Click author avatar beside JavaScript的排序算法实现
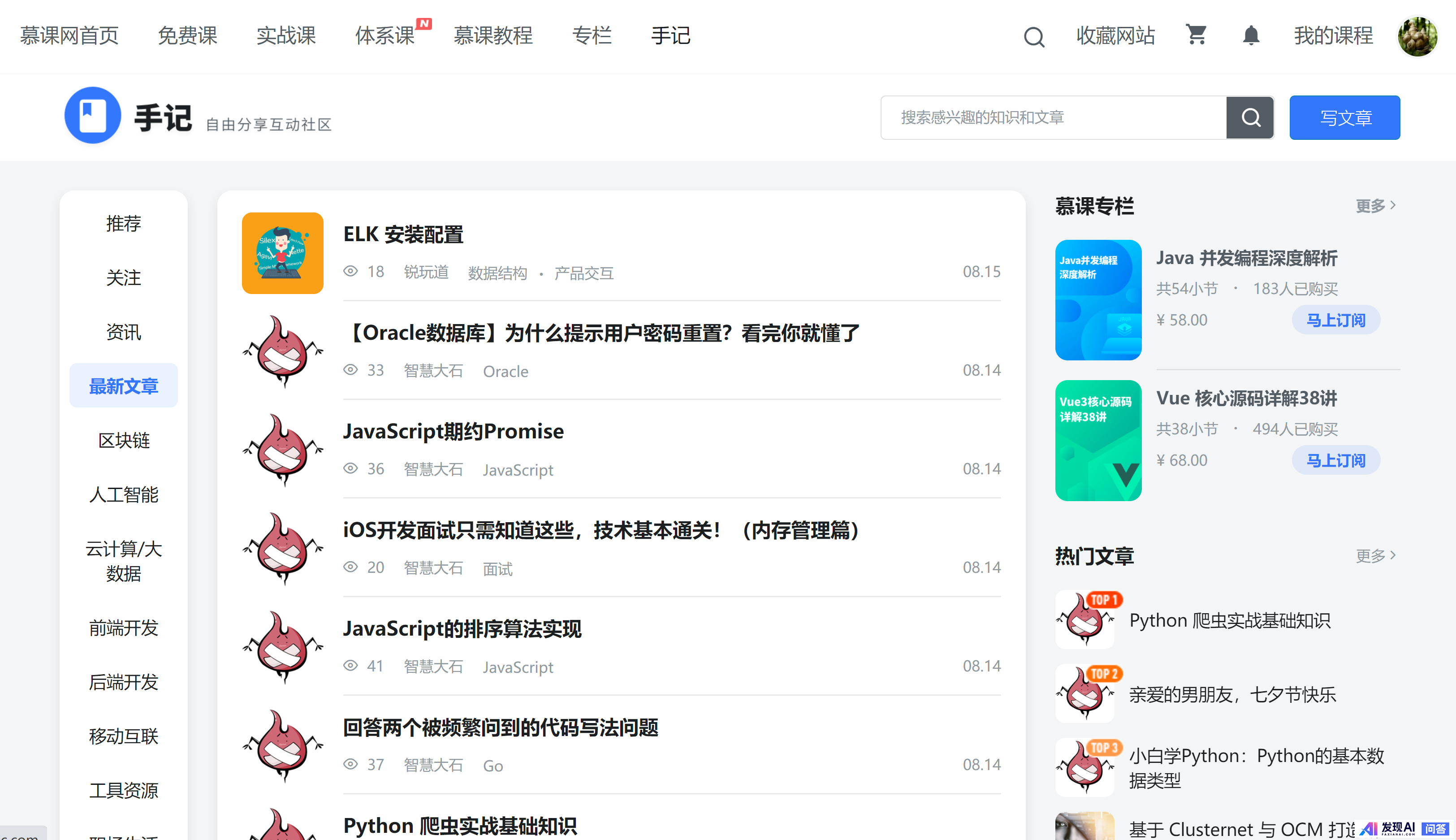The image size is (1456, 840). (x=282, y=647)
